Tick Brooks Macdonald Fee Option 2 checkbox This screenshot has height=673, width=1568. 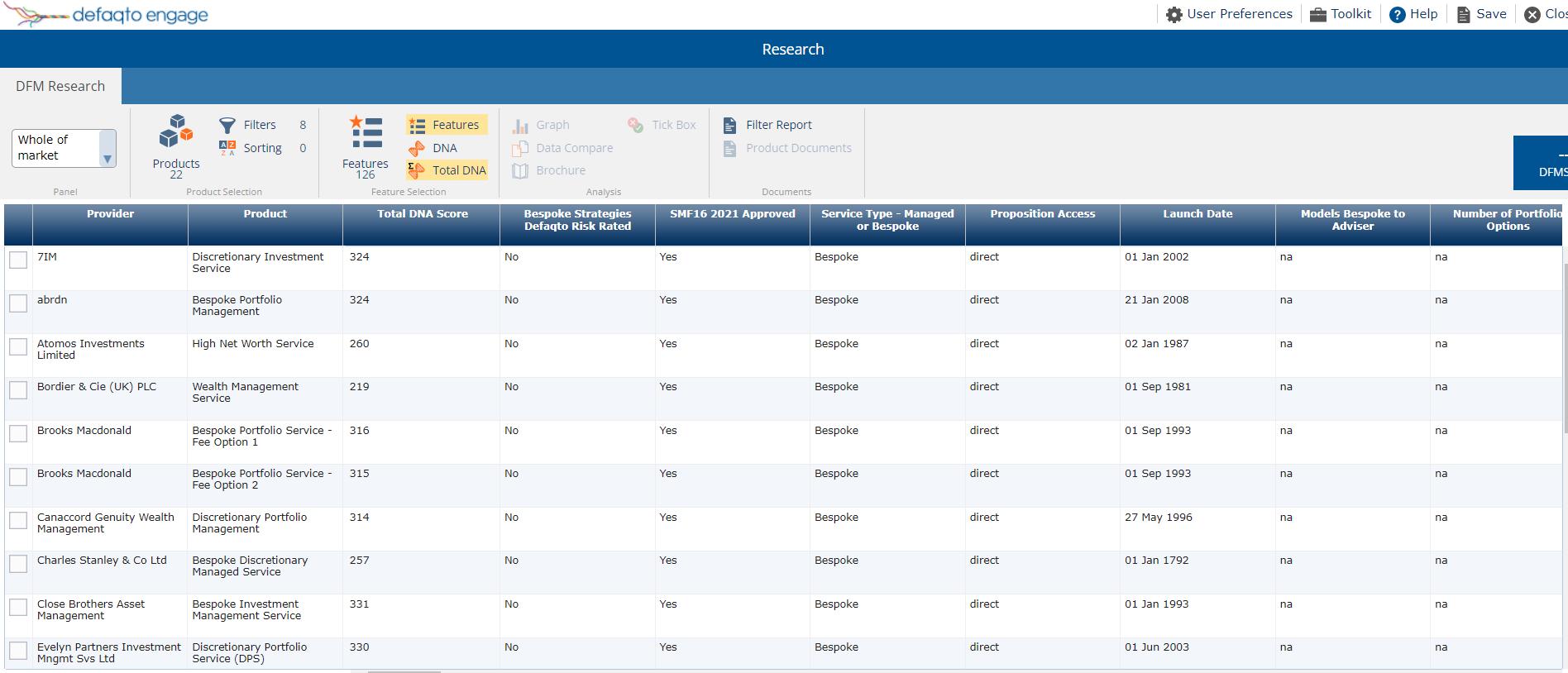coord(18,476)
